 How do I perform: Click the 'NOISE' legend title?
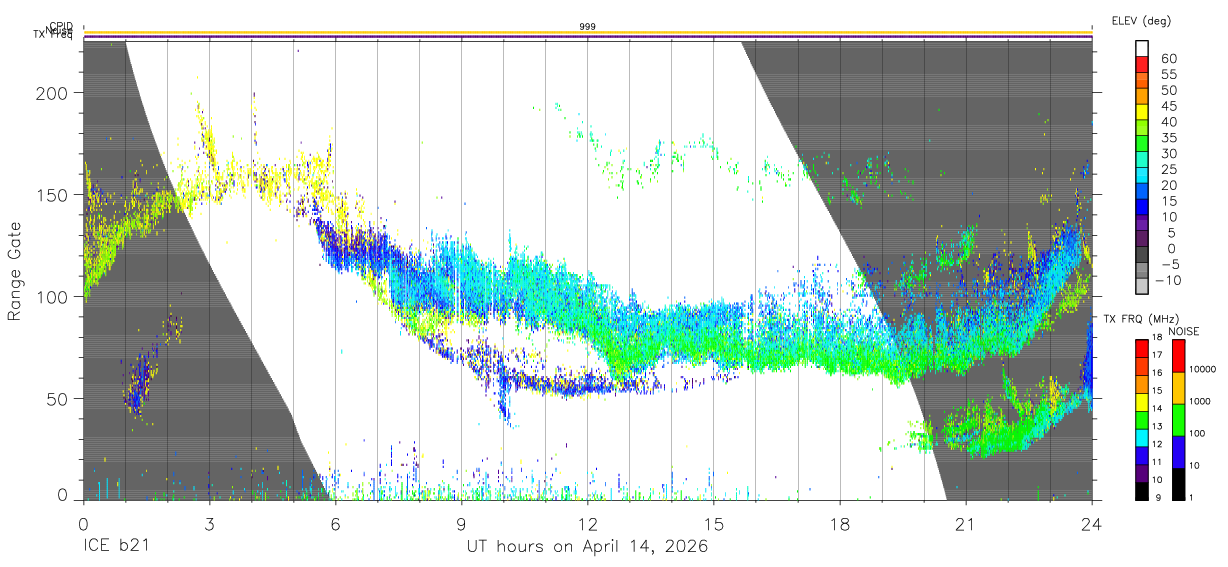pyautogui.click(x=1183, y=331)
